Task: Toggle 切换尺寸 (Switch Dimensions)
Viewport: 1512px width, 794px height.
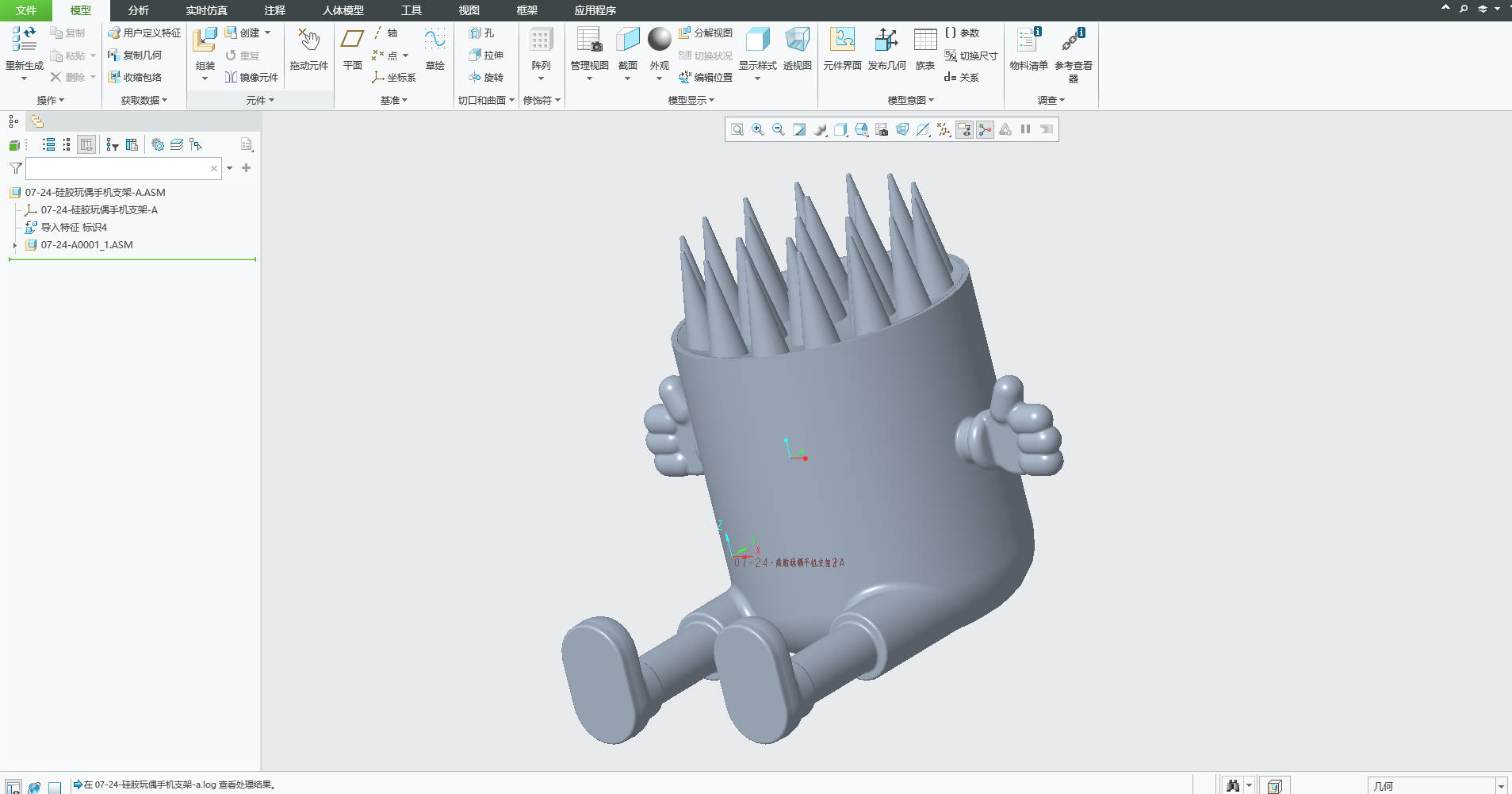Action: (x=970, y=56)
